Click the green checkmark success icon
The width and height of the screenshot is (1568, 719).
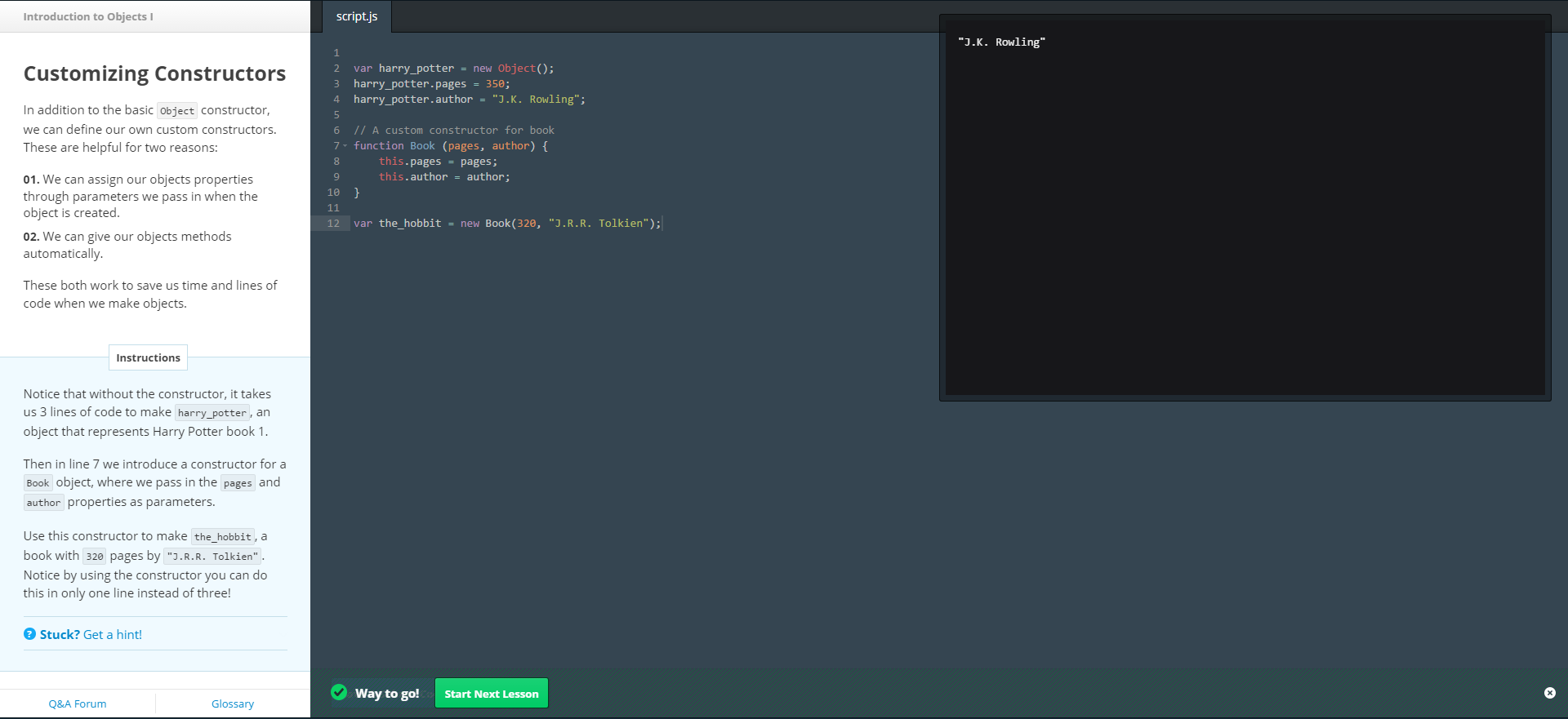pyautogui.click(x=339, y=692)
